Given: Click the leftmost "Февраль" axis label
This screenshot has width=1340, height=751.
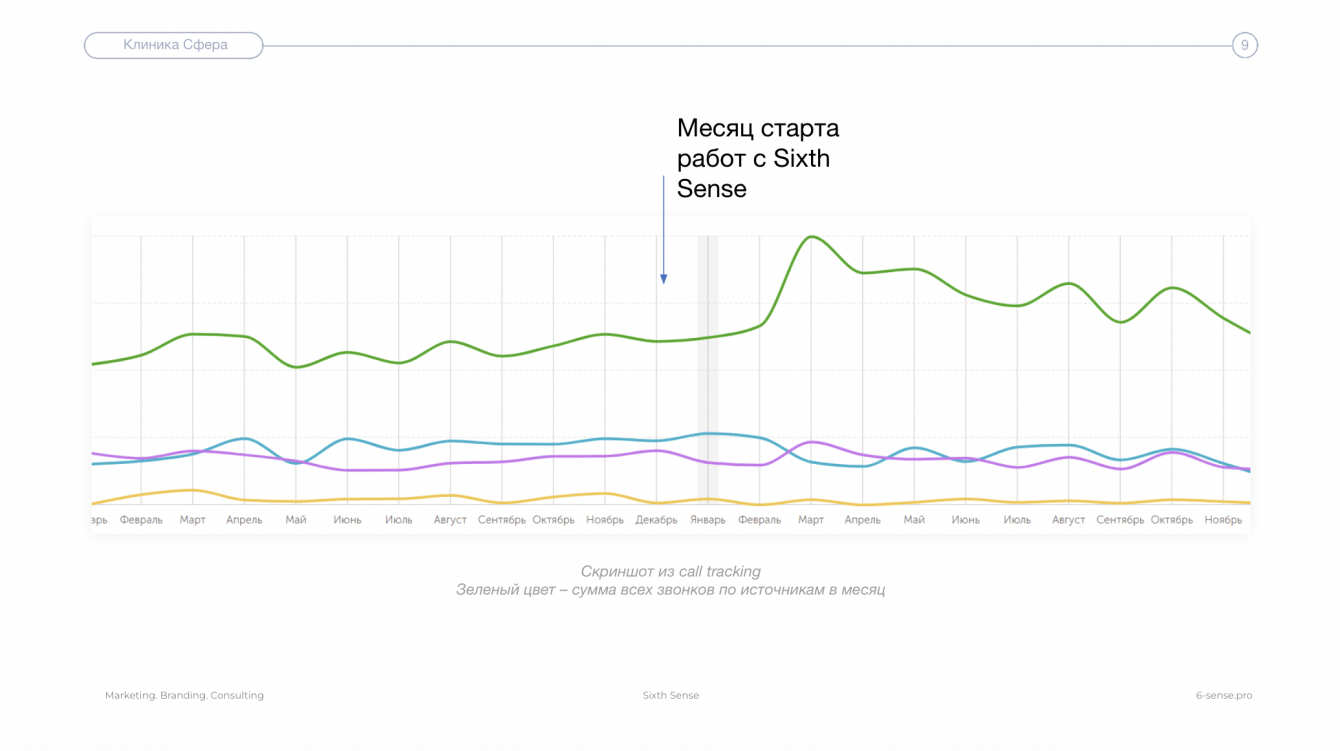Looking at the screenshot, I should pyautogui.click(x=141, y=520).
